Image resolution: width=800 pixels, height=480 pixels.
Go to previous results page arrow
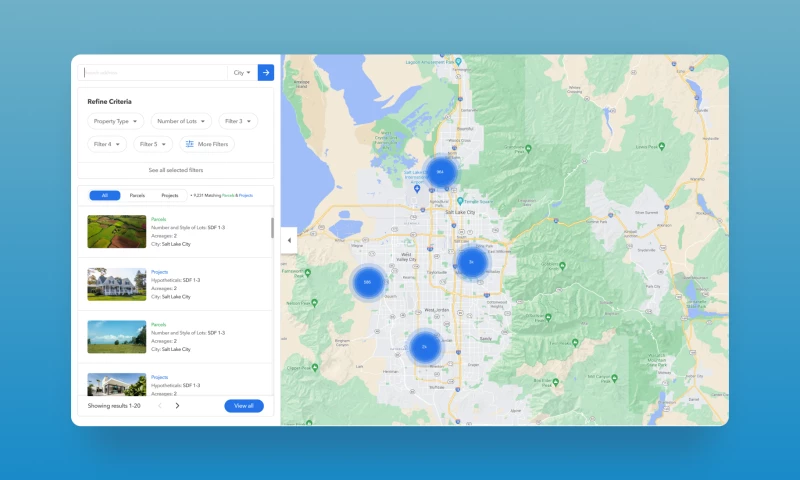point(159,406)
